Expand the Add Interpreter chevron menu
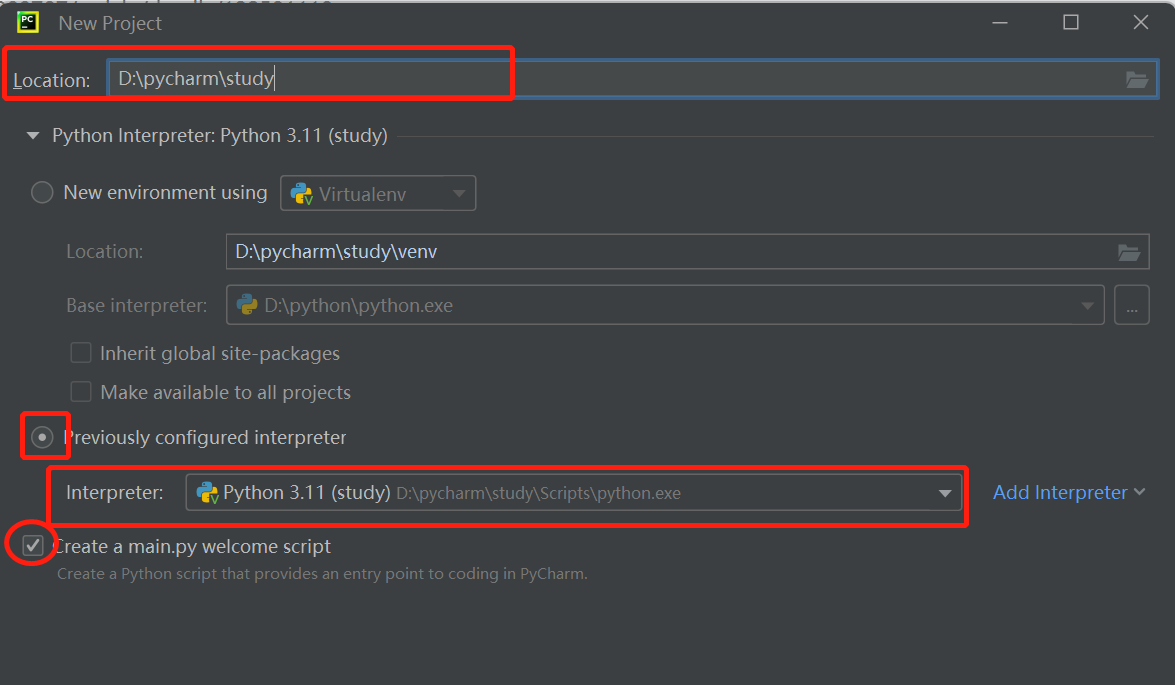 (1140, 492)
